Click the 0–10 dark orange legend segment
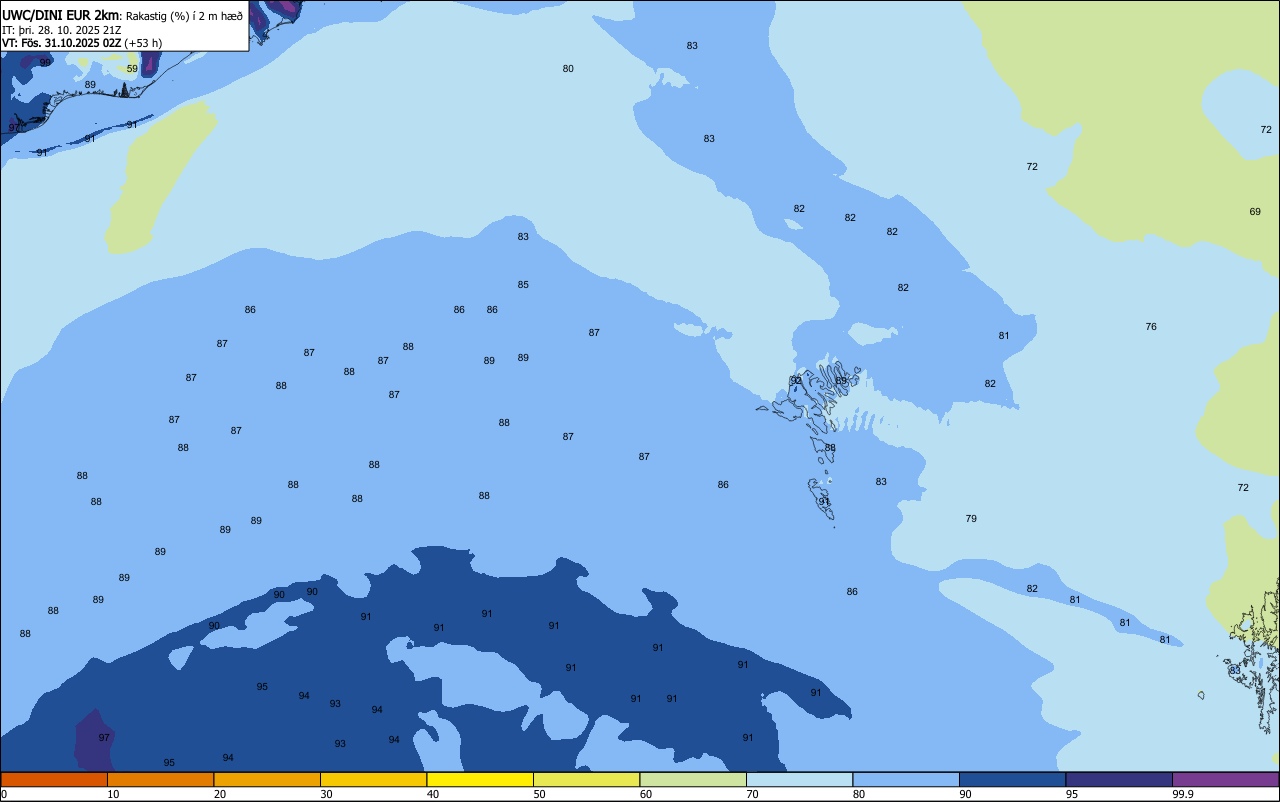Viewport: 1280px width, 802px height. [54, 779]
